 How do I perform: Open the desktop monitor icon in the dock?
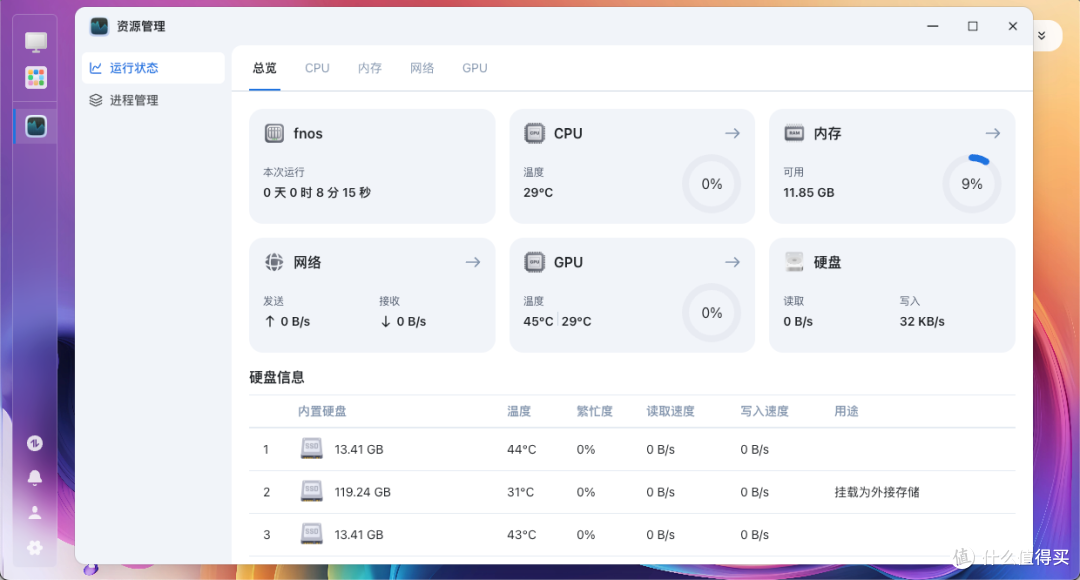(x=36, y=42)
